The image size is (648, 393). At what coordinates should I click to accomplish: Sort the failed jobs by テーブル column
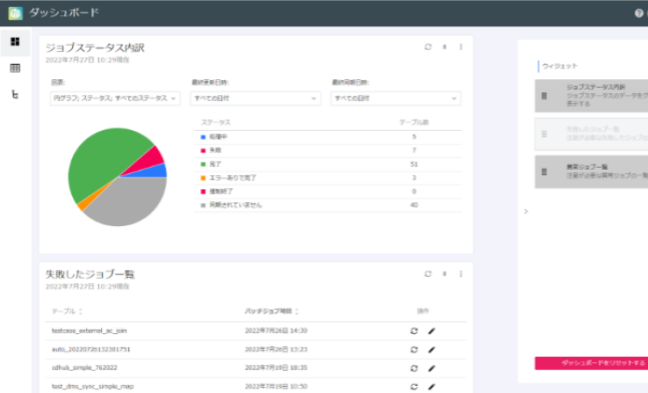(x=81, y=311)
